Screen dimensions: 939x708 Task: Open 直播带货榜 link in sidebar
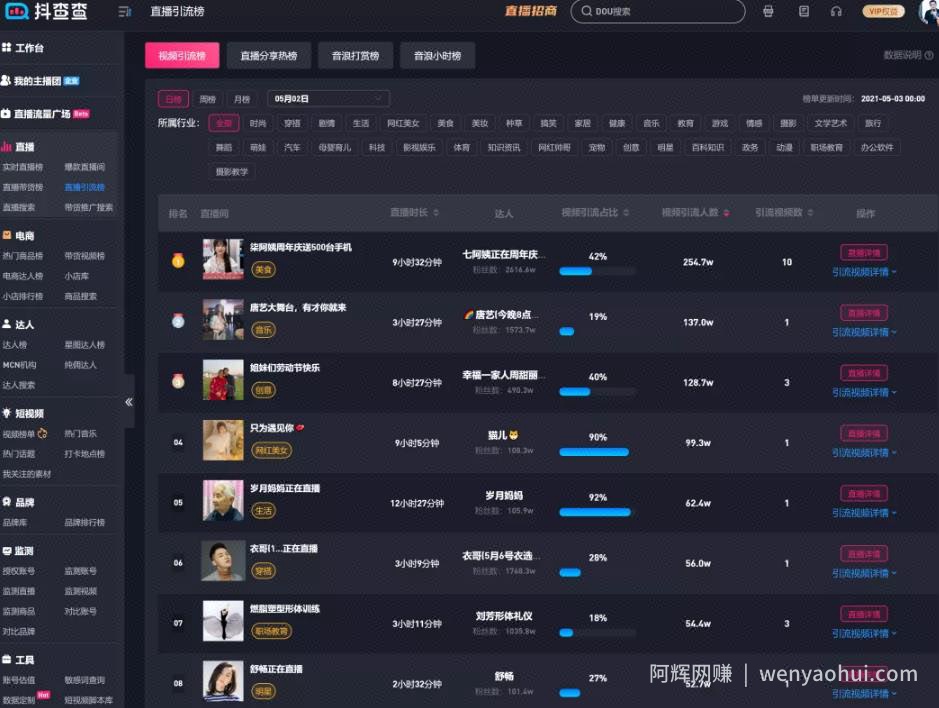tap(23, 187)
